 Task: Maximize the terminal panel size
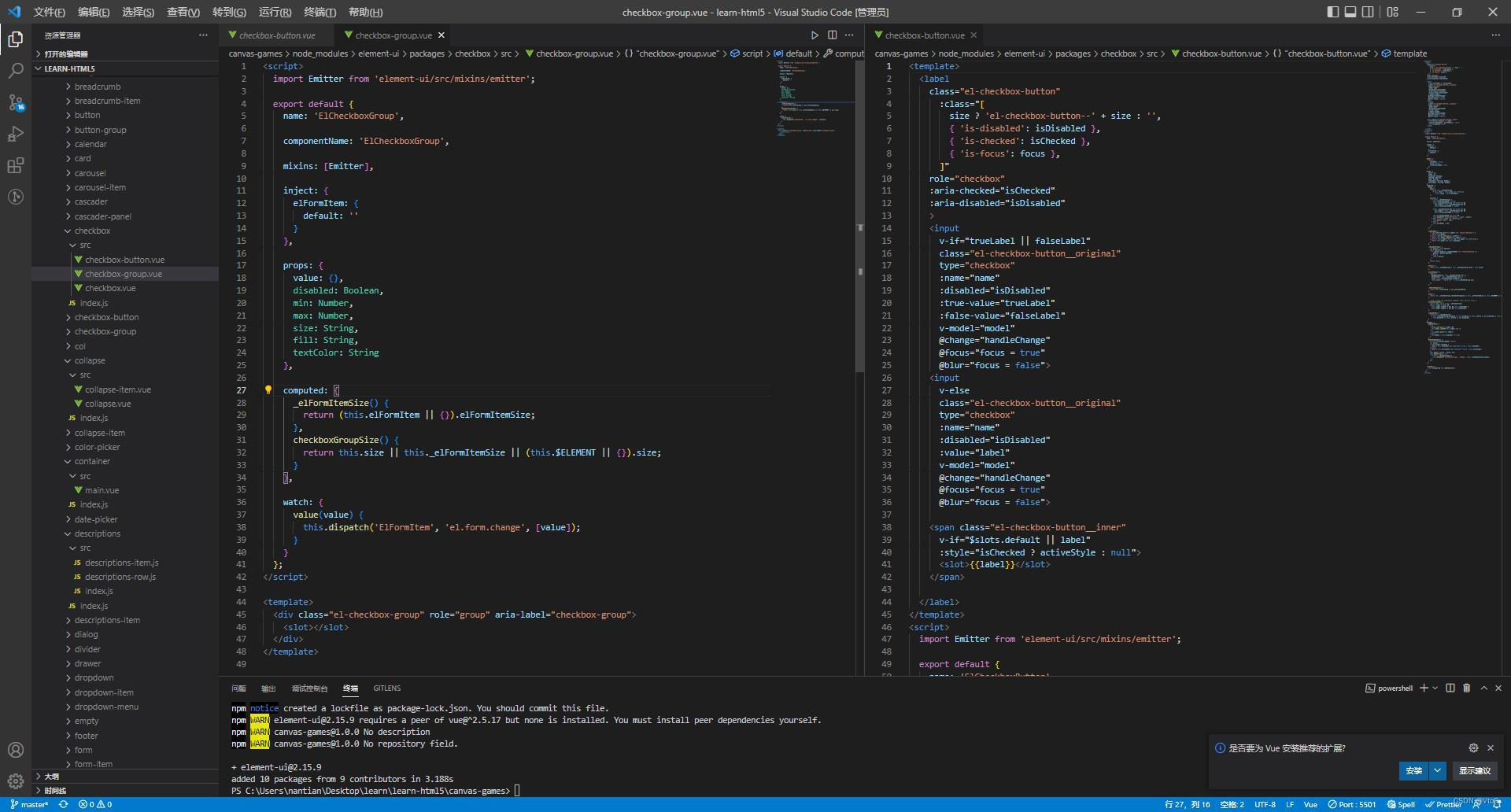1483,688
